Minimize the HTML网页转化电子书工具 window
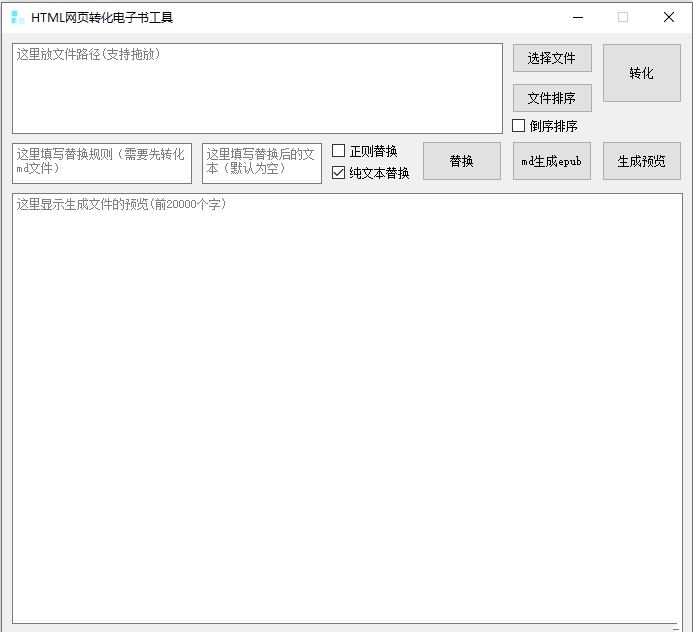This screenshot has height=632, width=693. tap(577, 17)
